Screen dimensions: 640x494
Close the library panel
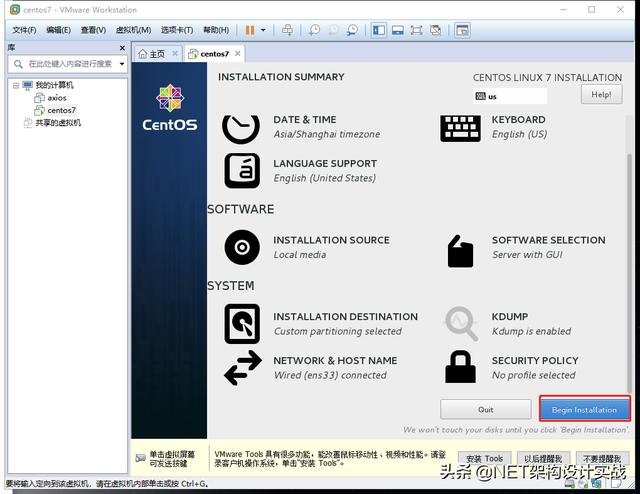point(122,48)
